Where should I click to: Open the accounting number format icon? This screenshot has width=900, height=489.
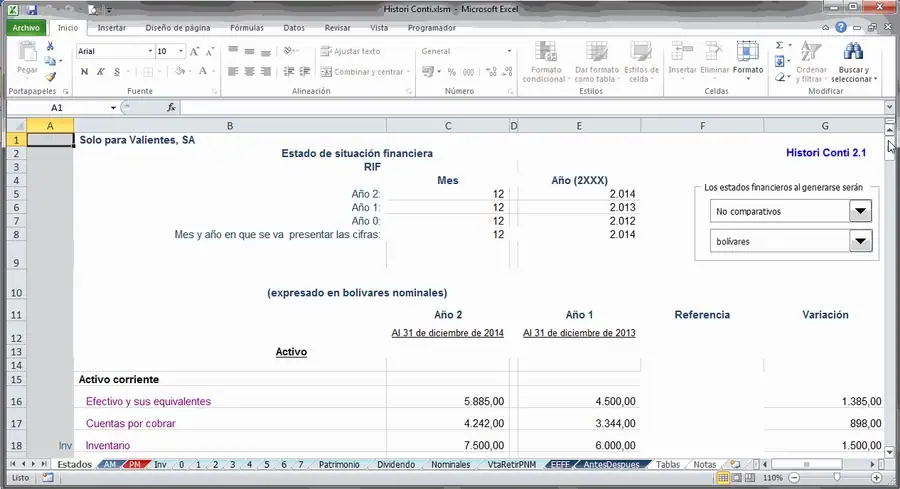(428, 72)
